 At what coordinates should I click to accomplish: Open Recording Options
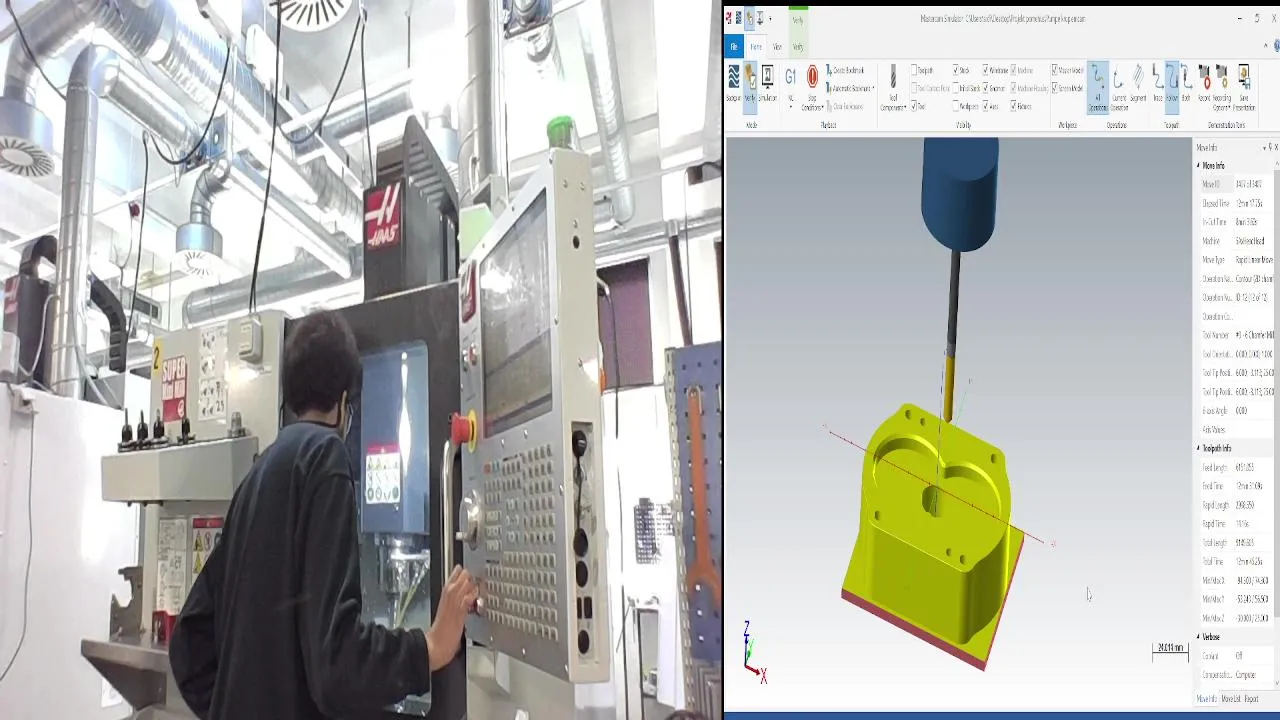[x=1222, y=88]
